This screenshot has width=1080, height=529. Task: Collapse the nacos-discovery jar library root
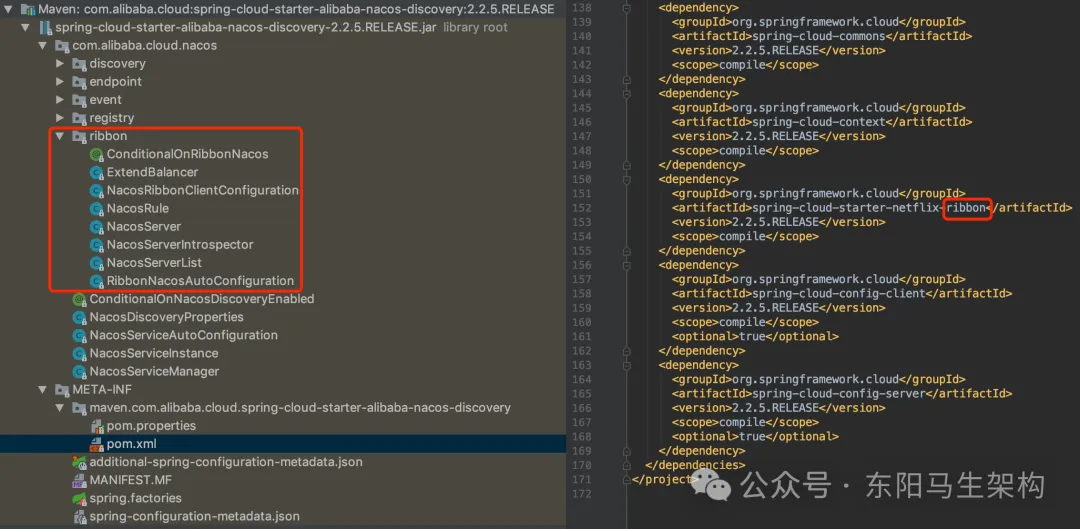tap(25, 28)
